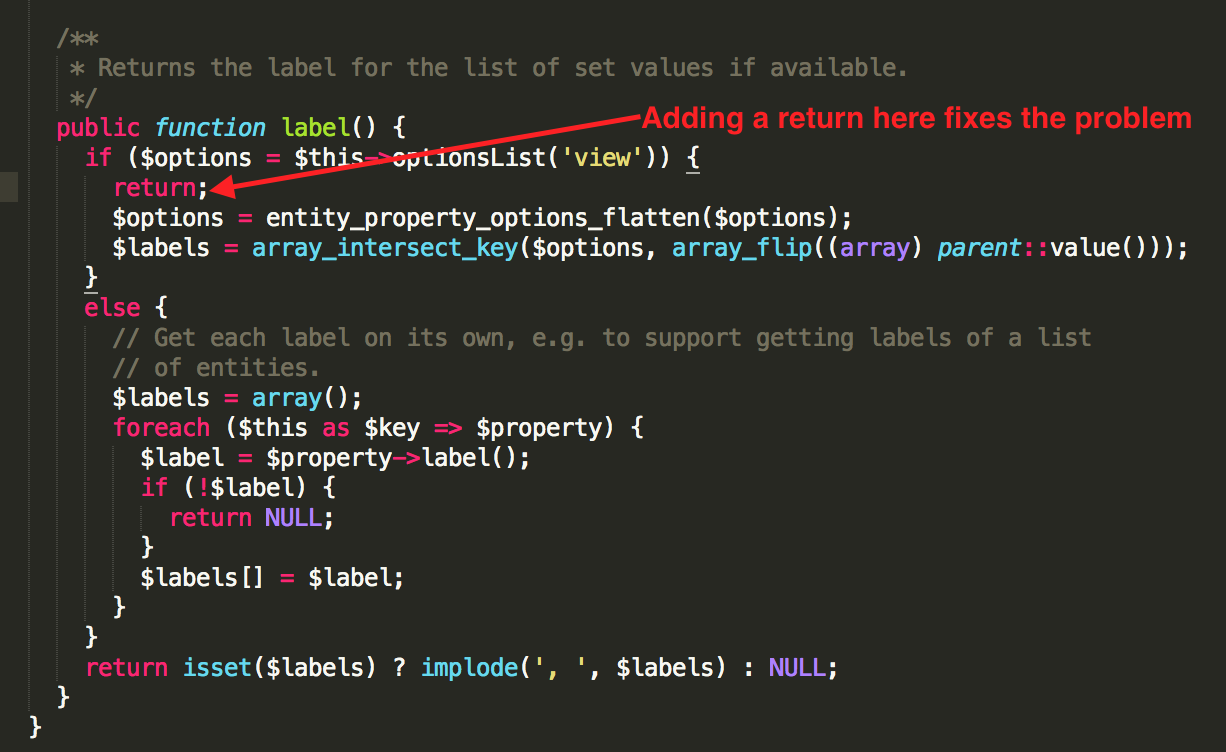This screenshot has width=1226, height=752.
Task: Click the '$labels = array();' statement
Action: [x=237, y=397]
